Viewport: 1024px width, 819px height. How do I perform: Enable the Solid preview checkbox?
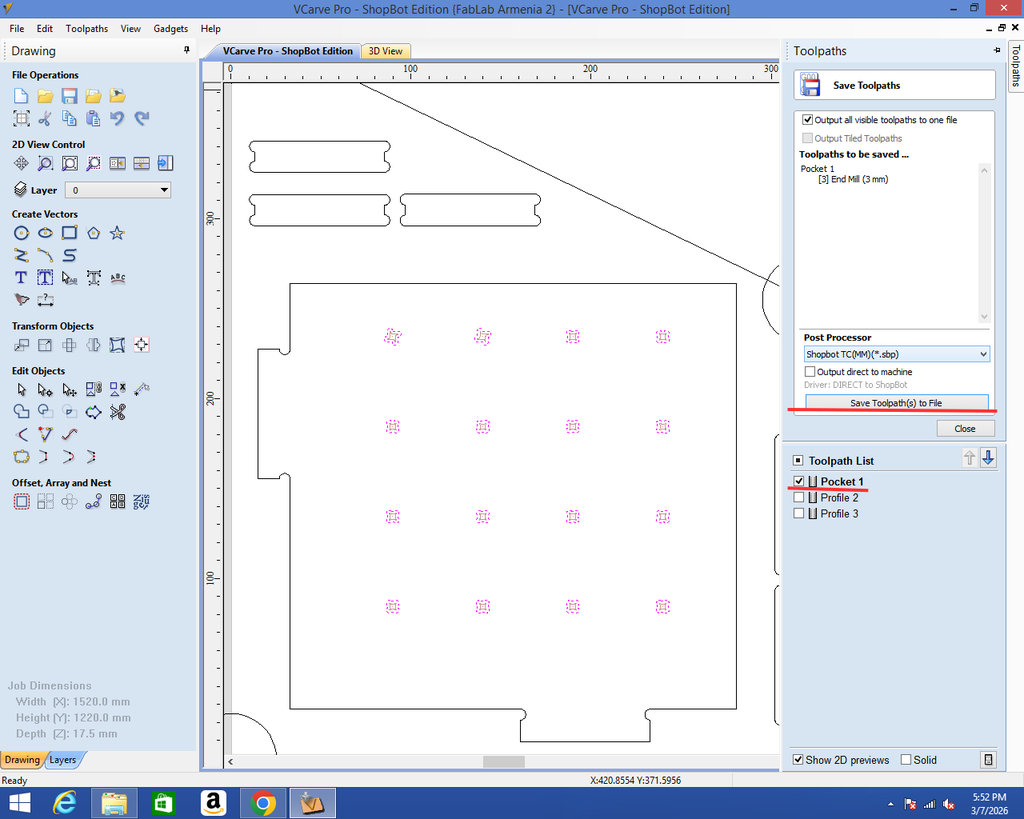(x=906, y=760)
